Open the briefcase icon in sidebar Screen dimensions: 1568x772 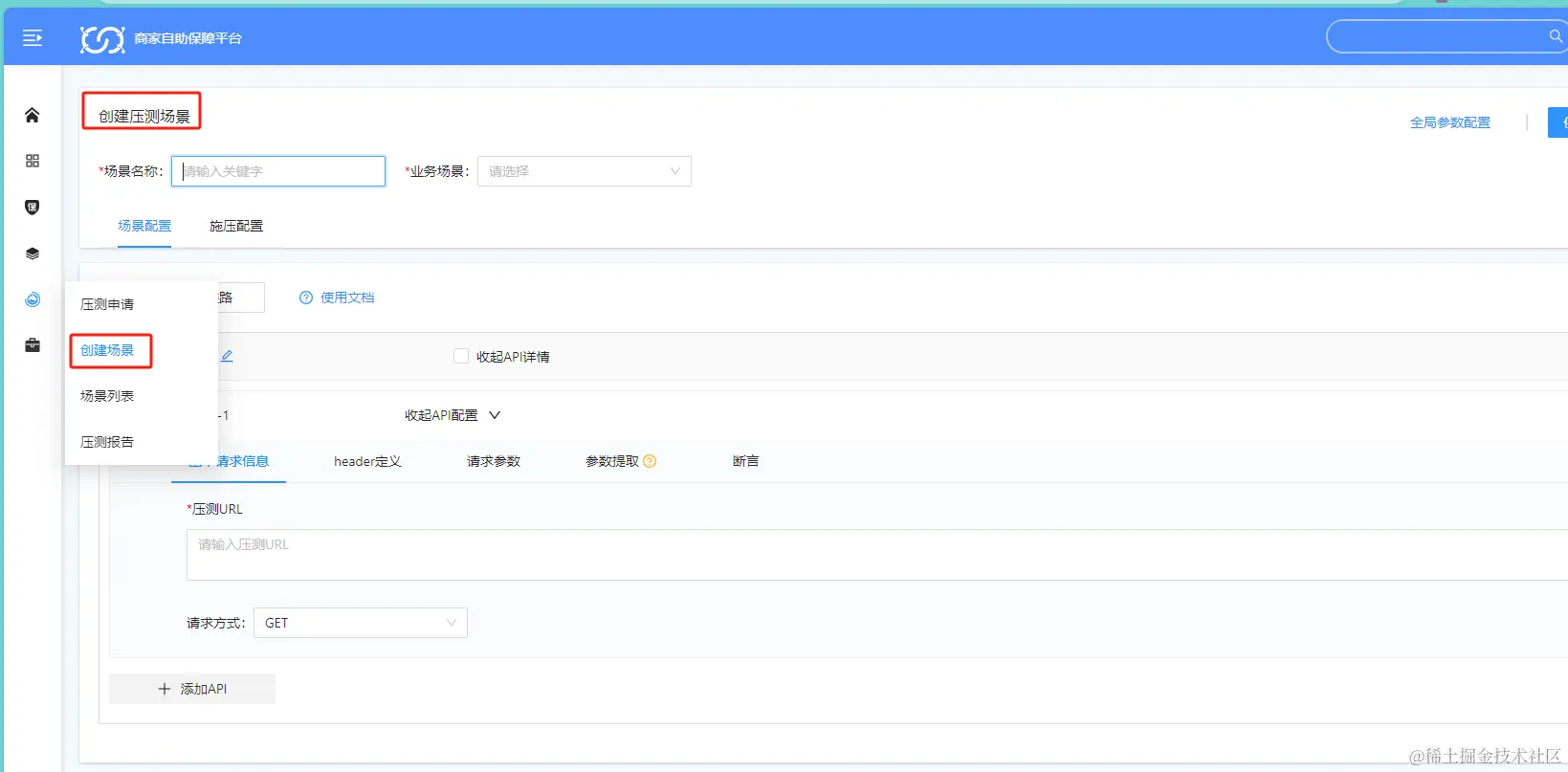(x=33, y=345)
